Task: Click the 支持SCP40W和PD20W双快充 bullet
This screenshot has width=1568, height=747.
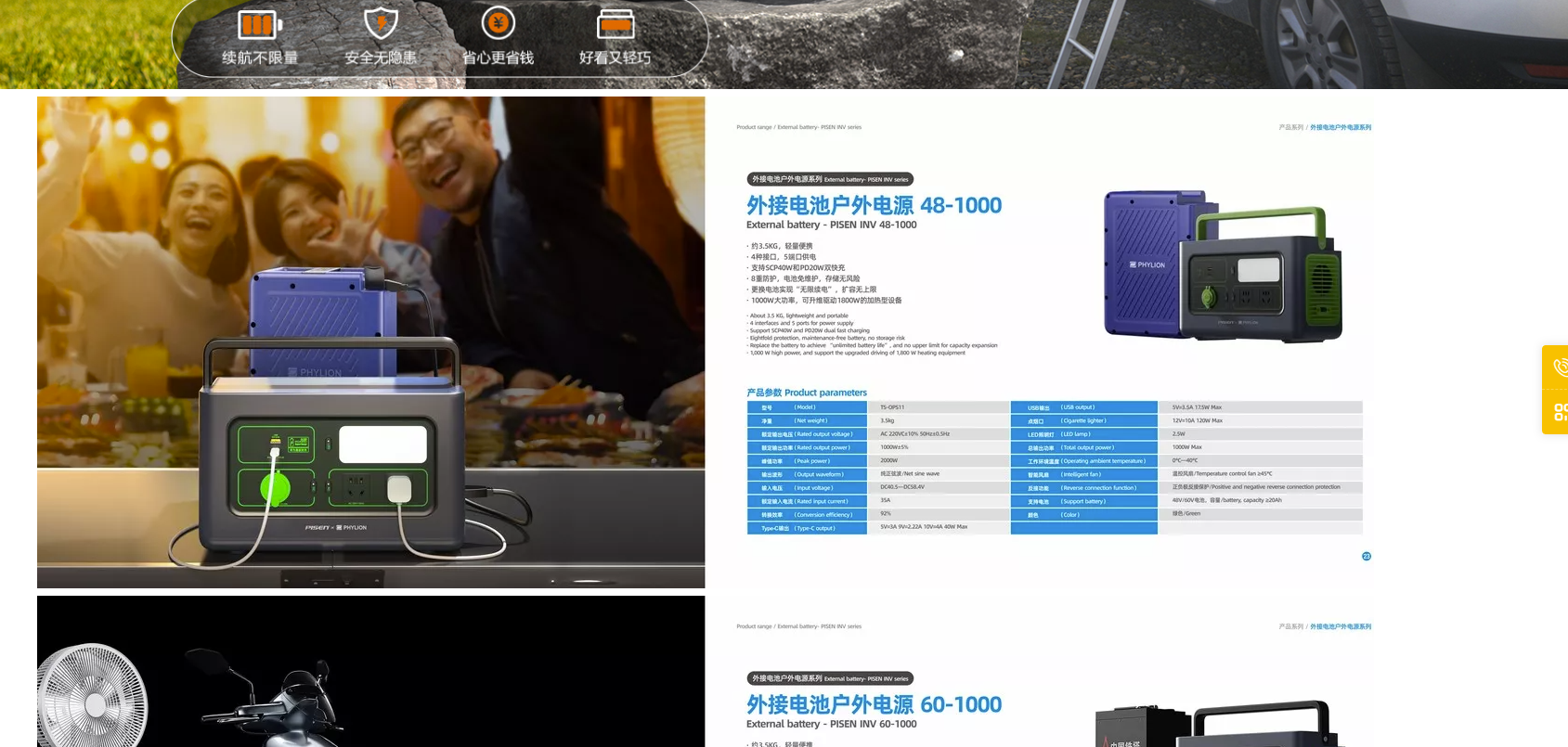Action: (x=796, y=267)
